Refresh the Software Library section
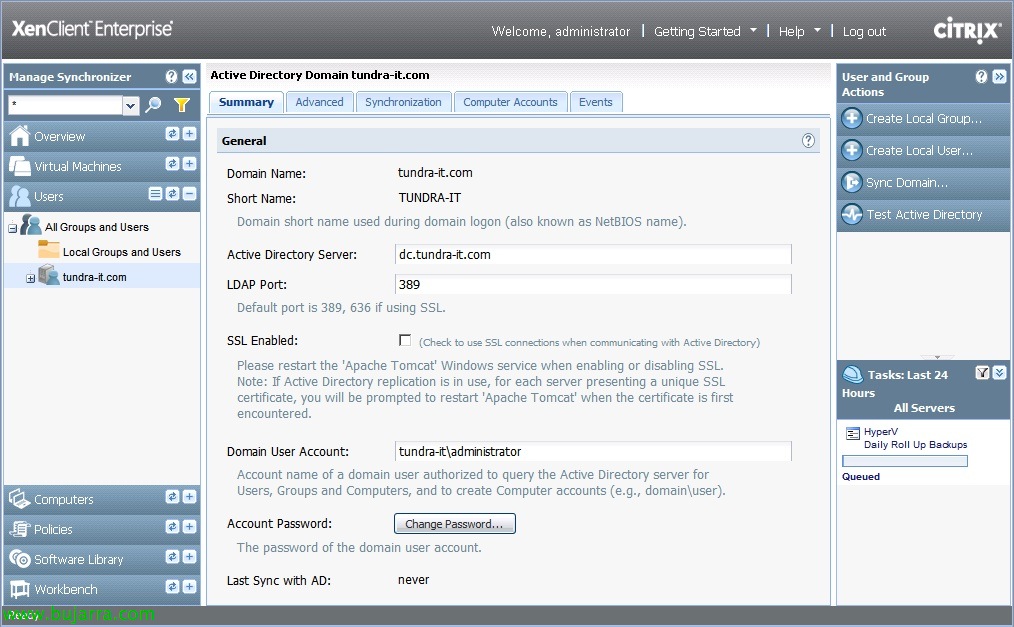Screen dimensions: 1014x627 click(172, 557)
